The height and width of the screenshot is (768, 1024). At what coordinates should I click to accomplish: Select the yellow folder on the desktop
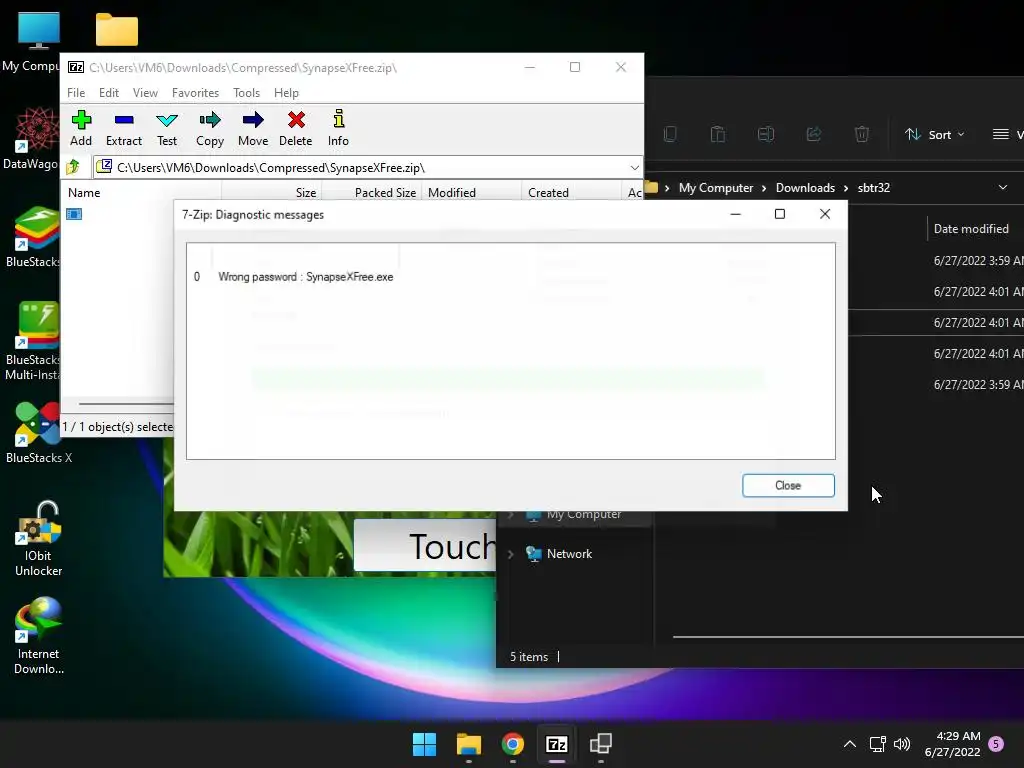tap(117, 30)
